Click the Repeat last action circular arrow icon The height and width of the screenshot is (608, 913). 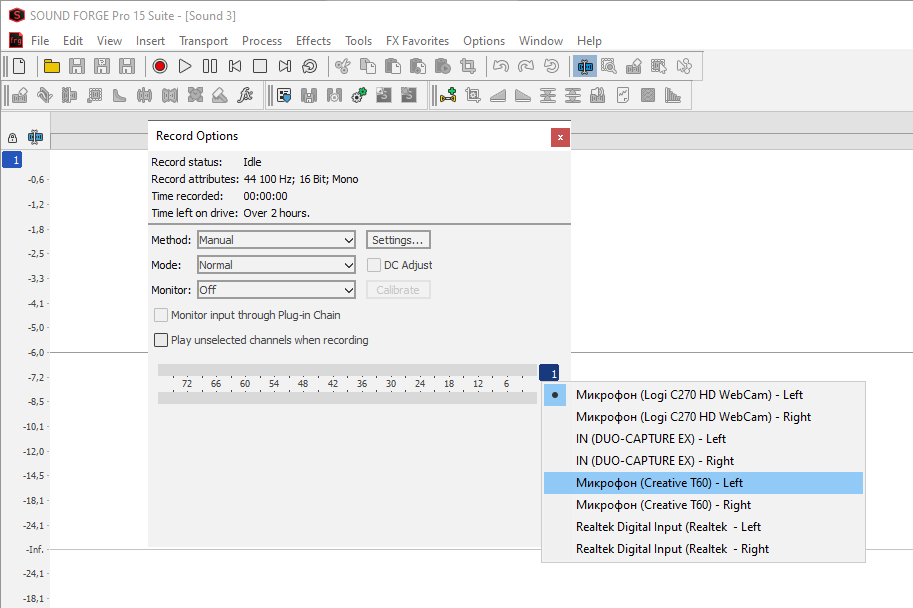tap(551, 66)
